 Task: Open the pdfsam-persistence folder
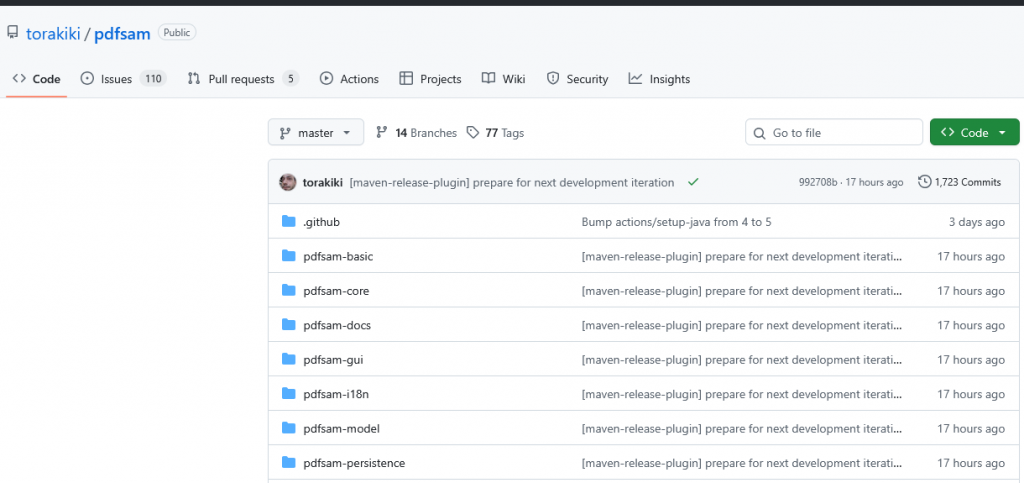point(354,463)
